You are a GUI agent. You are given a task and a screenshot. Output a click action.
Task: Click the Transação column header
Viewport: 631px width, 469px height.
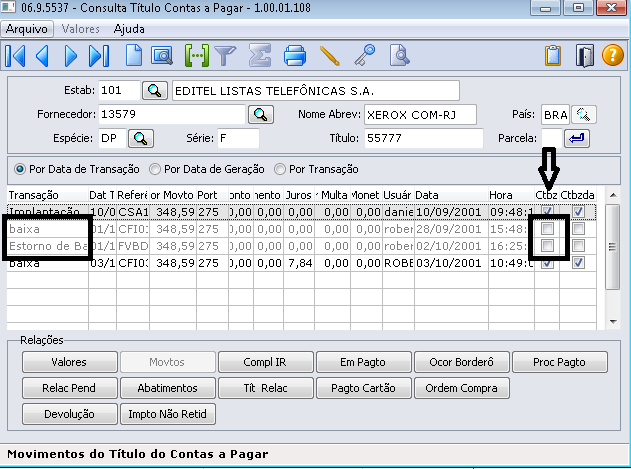[x=47, y=195]
